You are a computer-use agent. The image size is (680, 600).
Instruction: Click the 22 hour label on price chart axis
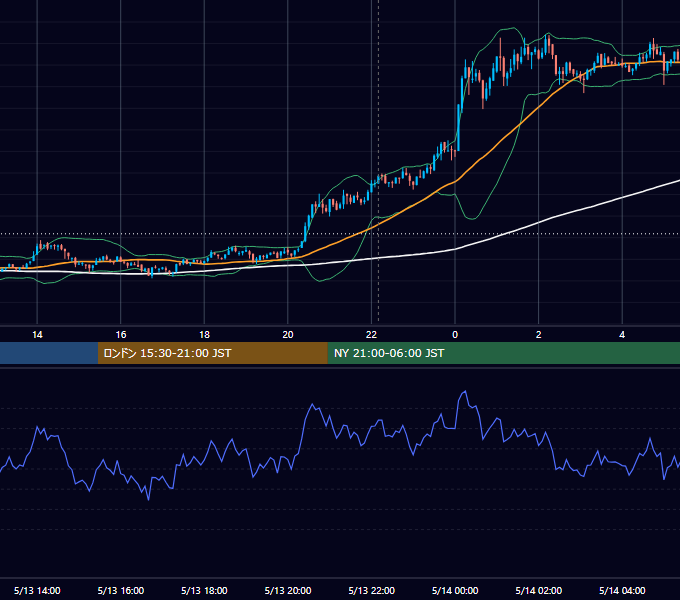click(371, 335)
